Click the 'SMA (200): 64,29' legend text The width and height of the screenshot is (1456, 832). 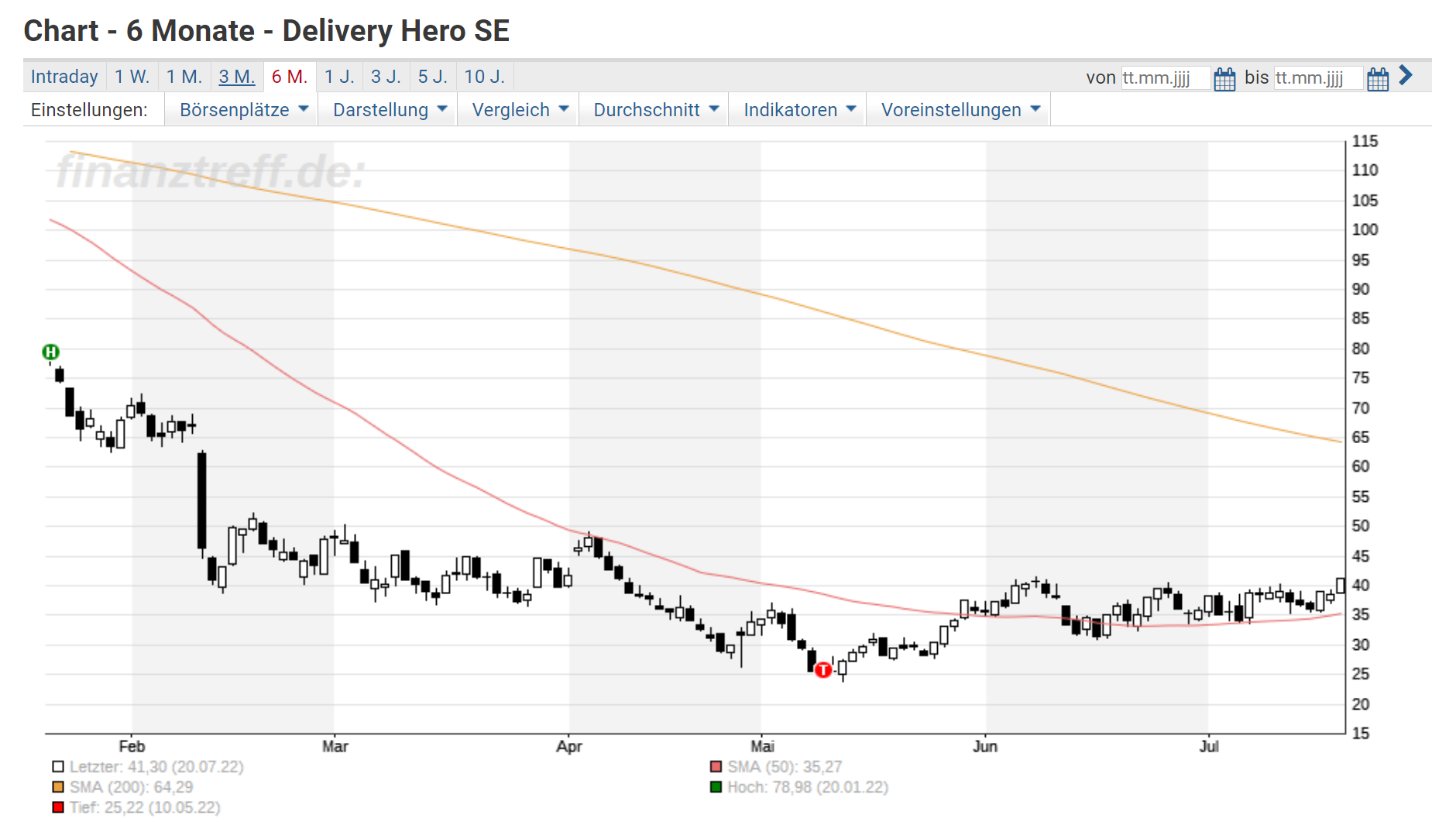pos(132,787)
